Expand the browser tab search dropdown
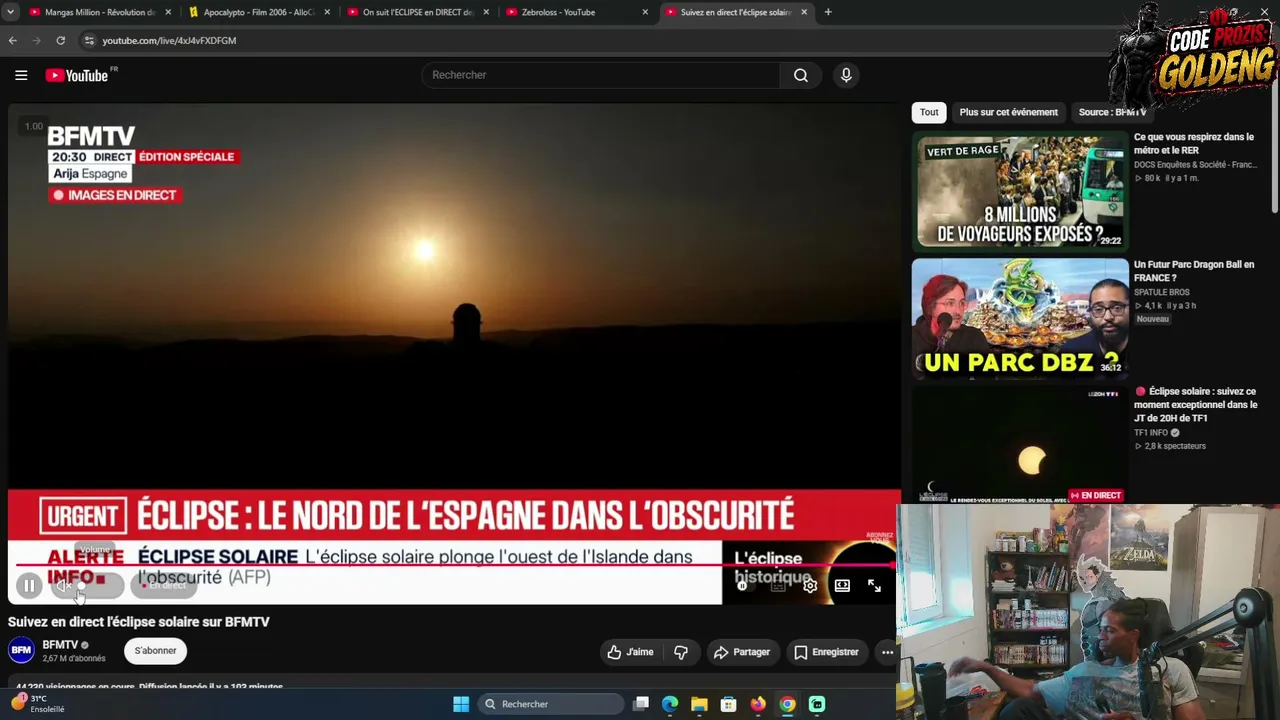1280x720 pixels. [10, 12]
